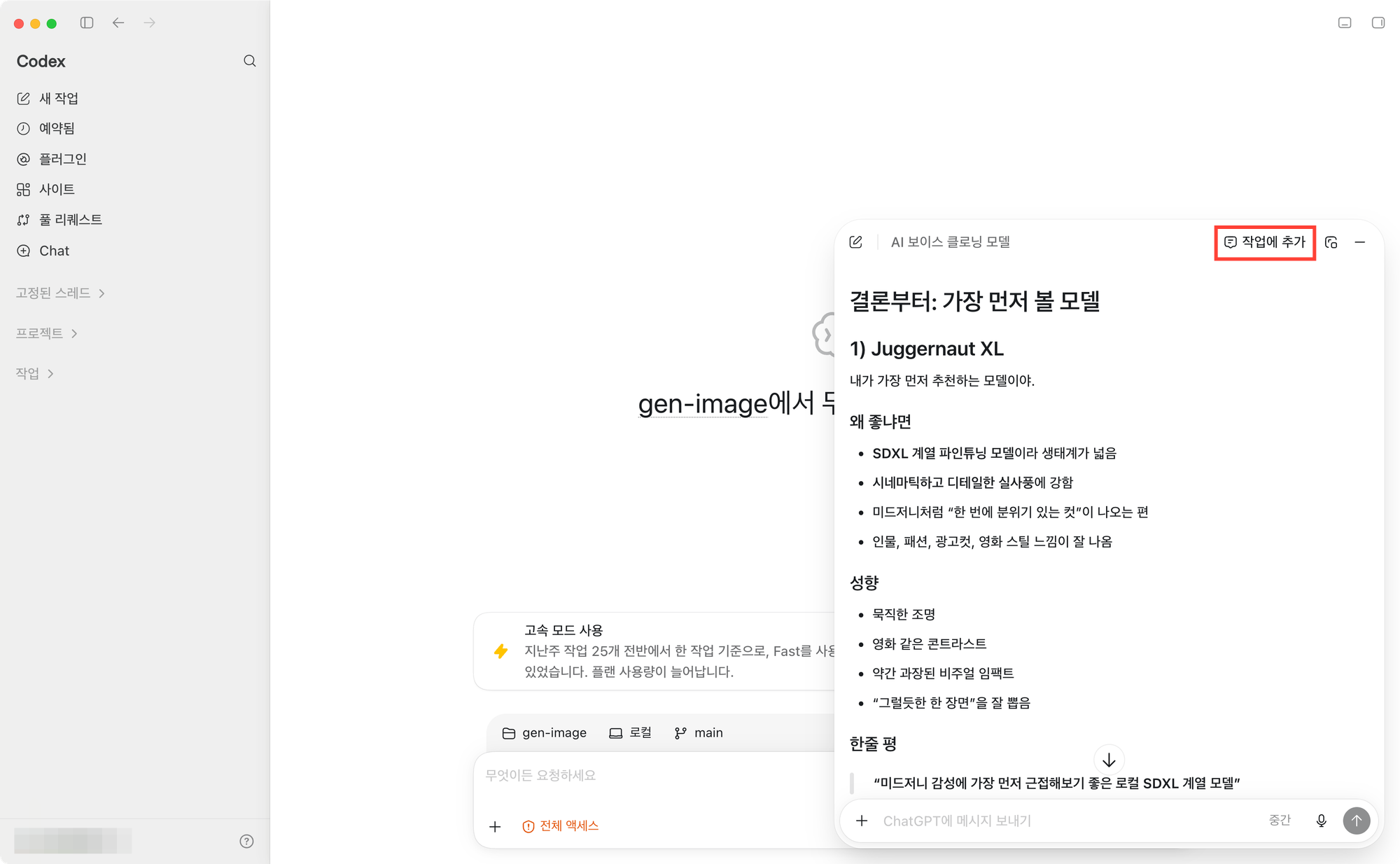Click the AI 보이스 클로닝 모델 title

[950, 242]
